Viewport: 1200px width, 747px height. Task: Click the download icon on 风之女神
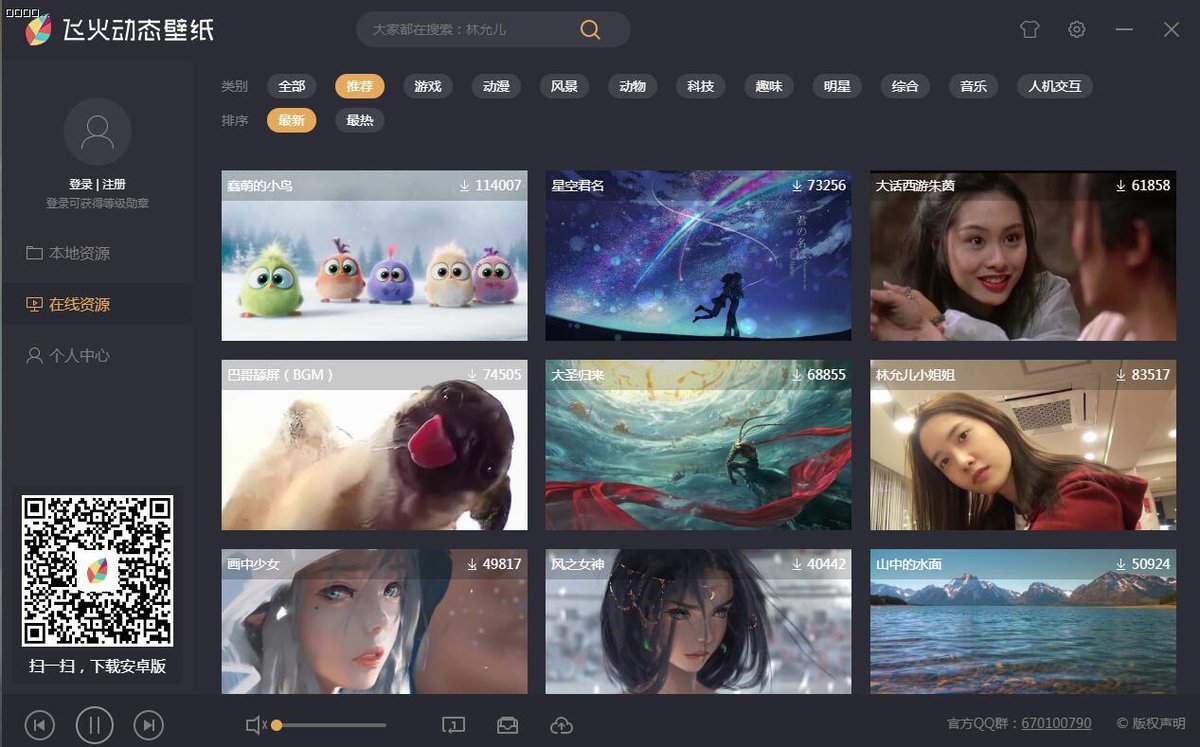point(796,564)
